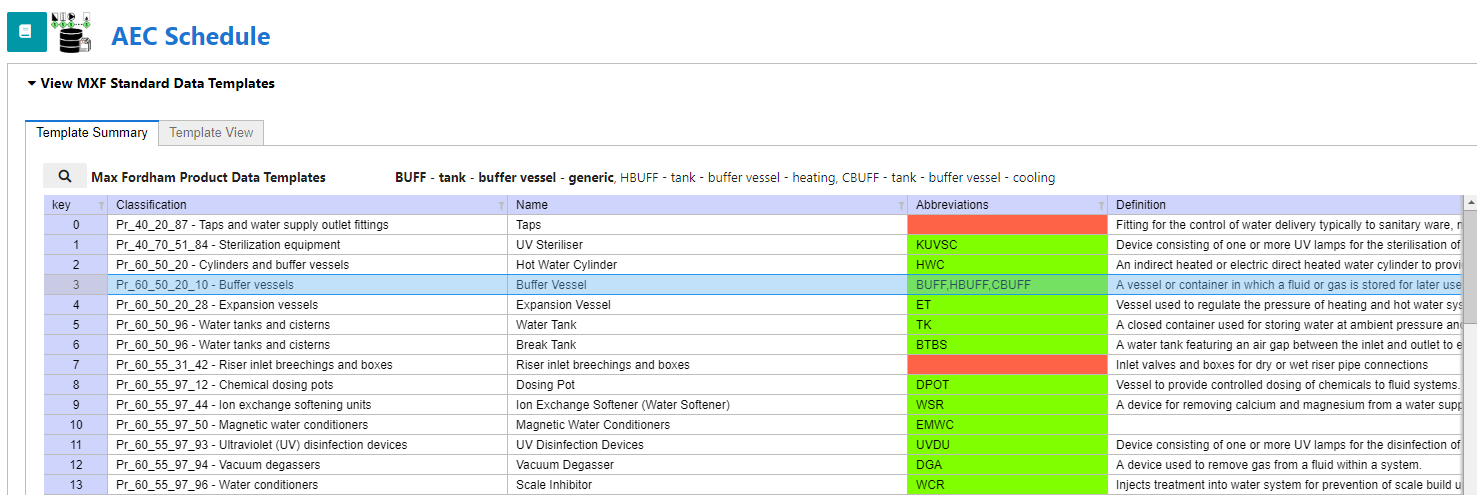This screenshot has width=1477, height=495.
Task: Open the Name column filter icon
Action: click(899, 205)
